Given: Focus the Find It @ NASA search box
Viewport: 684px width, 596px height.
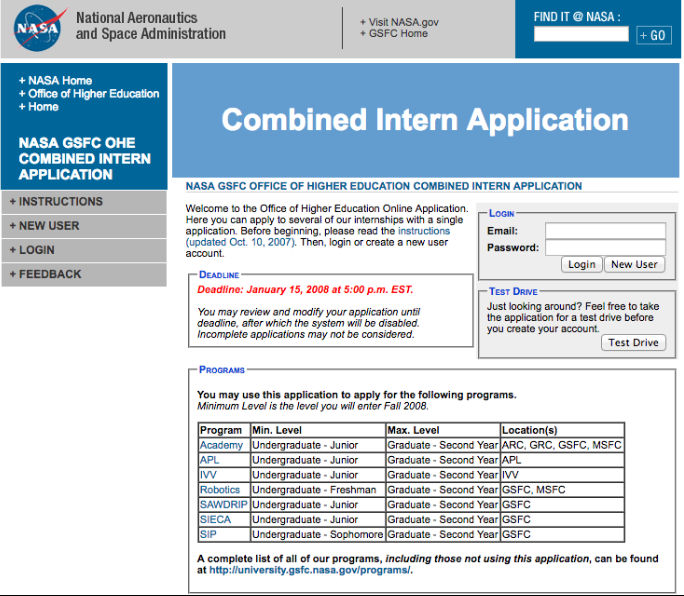Looking at the screenshot, I should point(581,34).
